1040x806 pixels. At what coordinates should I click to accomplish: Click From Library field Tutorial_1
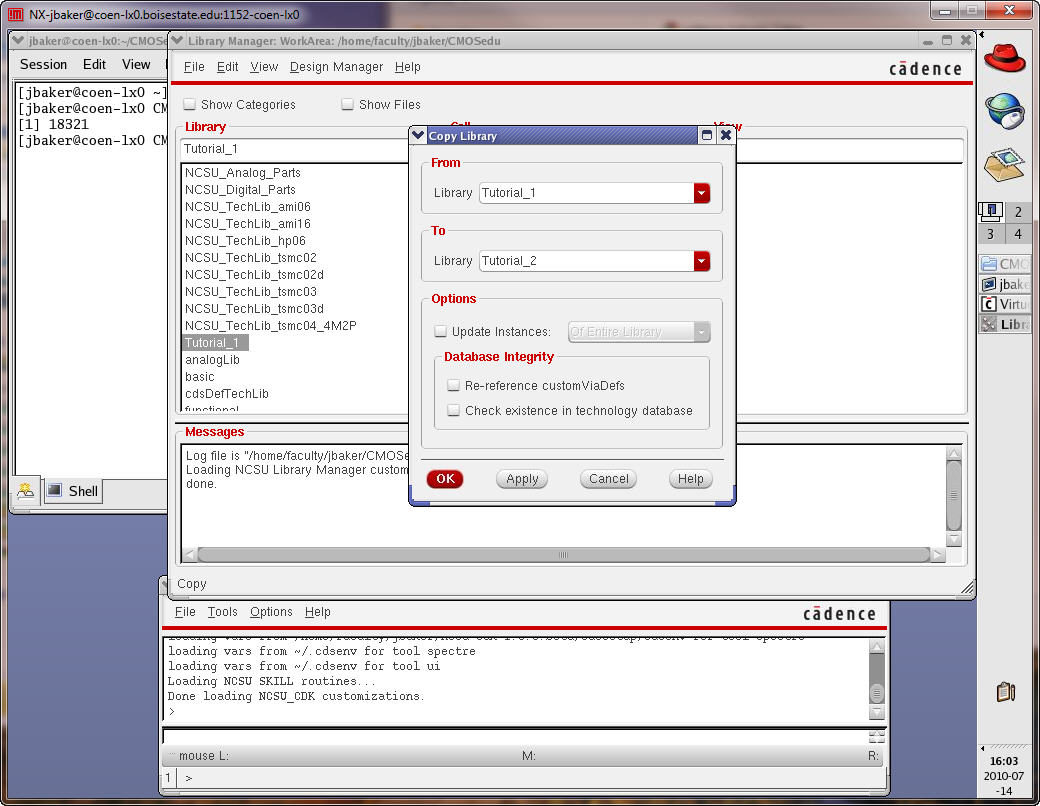point(586,193)
